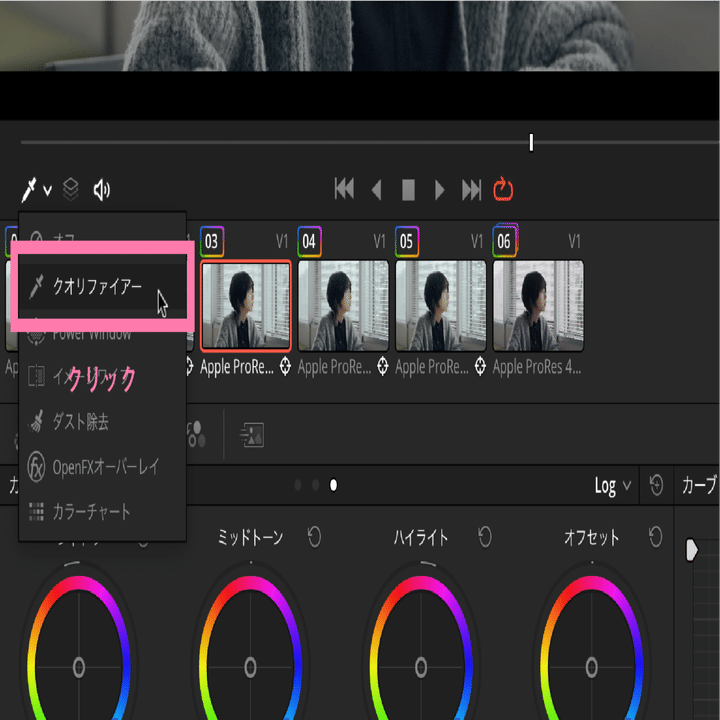
Task: Click the curve editor handle marker
Action: [x=692, y=550]
